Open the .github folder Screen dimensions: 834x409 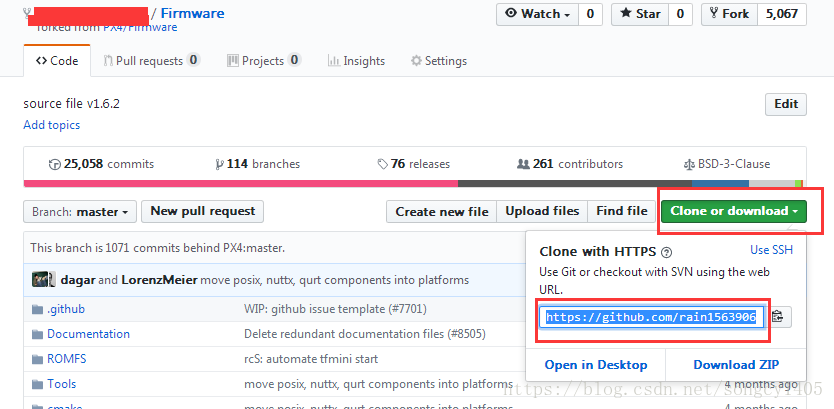click(x=65, y=309)
